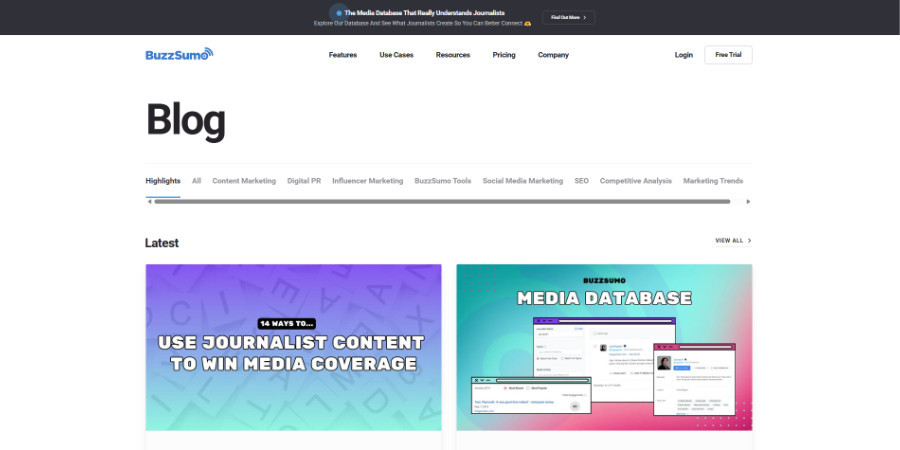
Task: Open the Company menu
Action: coord(553,55)
